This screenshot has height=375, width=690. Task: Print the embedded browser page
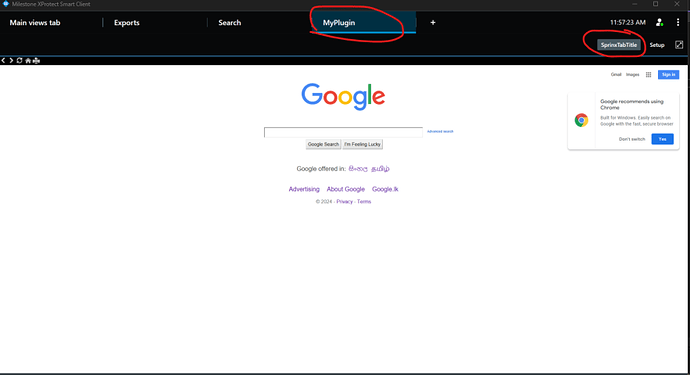coord(37,60)
